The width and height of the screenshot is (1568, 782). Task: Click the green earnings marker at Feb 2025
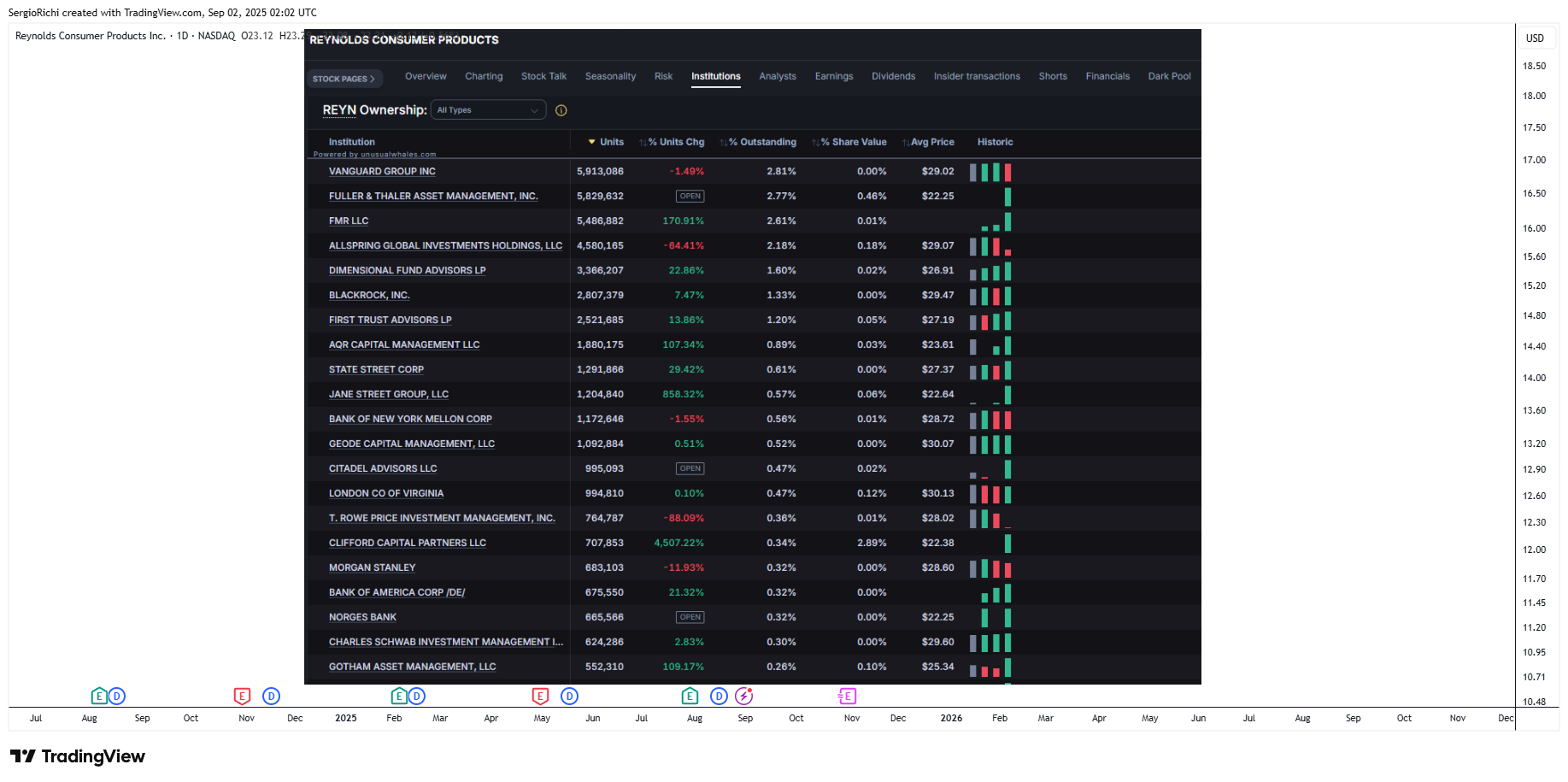point(399,696)
